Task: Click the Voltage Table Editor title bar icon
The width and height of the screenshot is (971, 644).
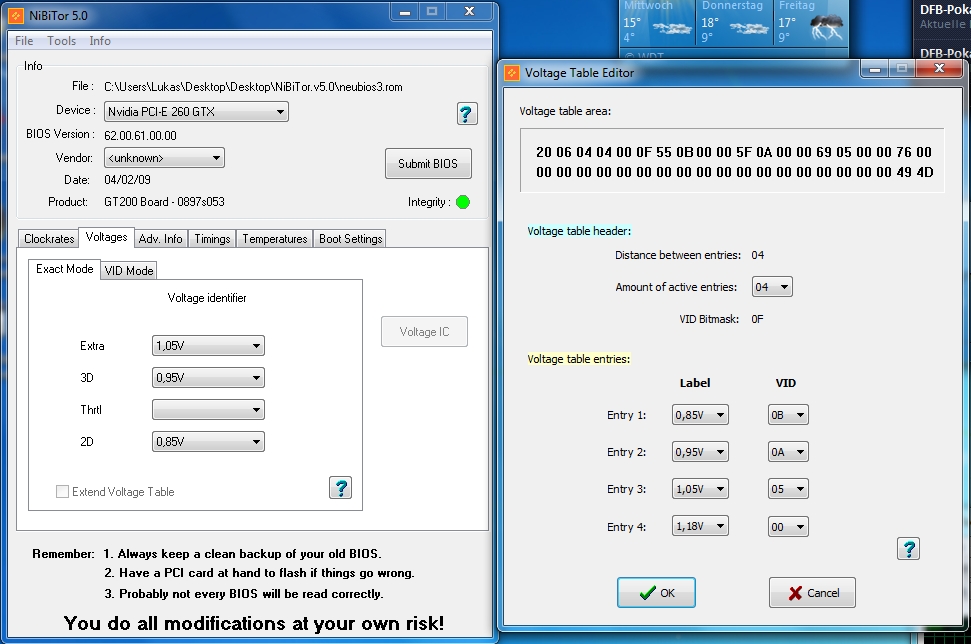Action: click(x=512, y=73)
